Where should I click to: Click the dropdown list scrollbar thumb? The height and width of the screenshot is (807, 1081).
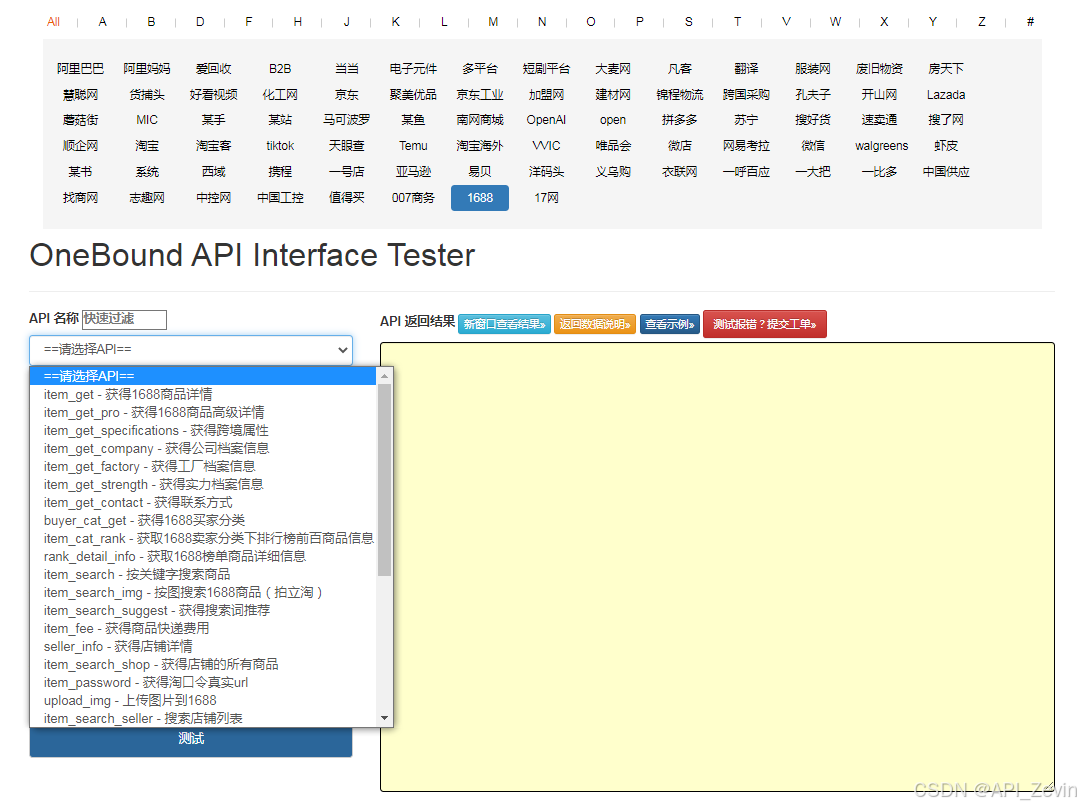point(385,480)
